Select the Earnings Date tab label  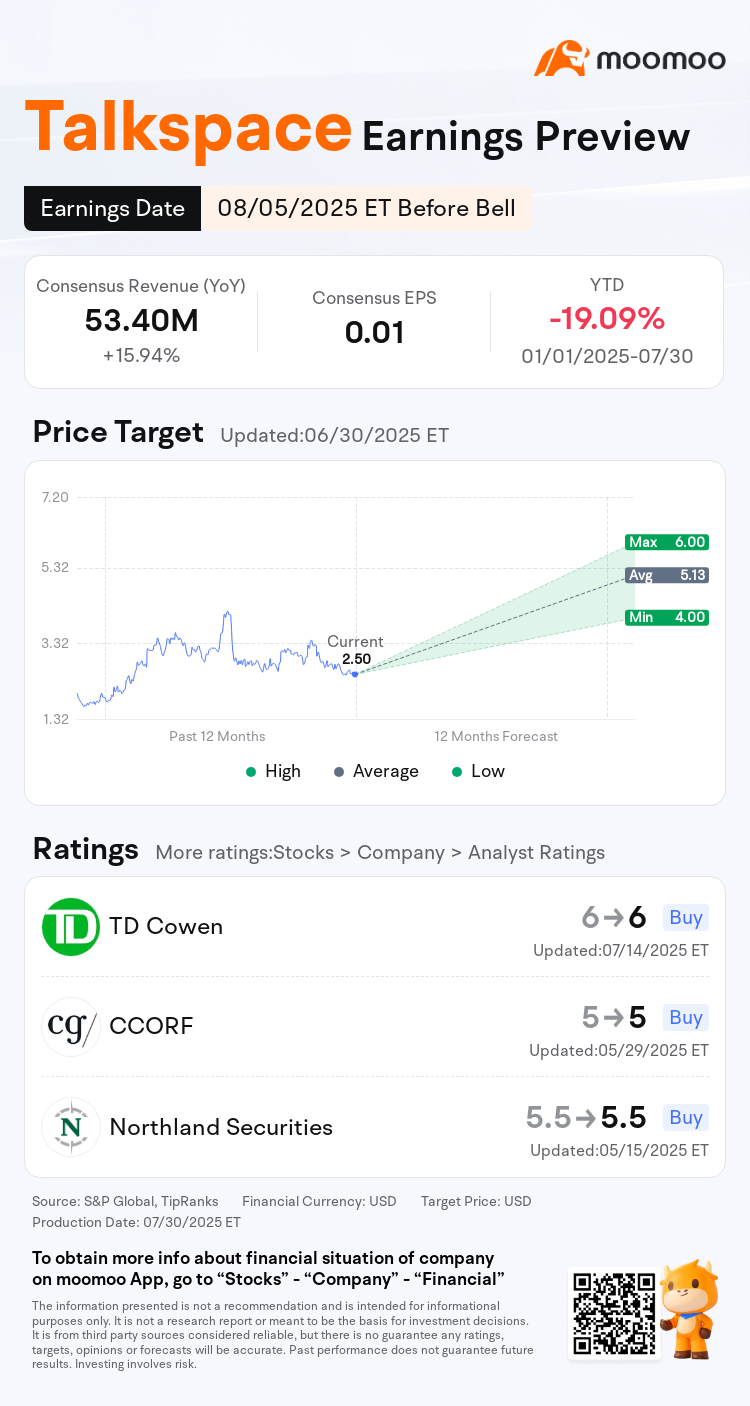pyautogui.click(x=112, y=208)
